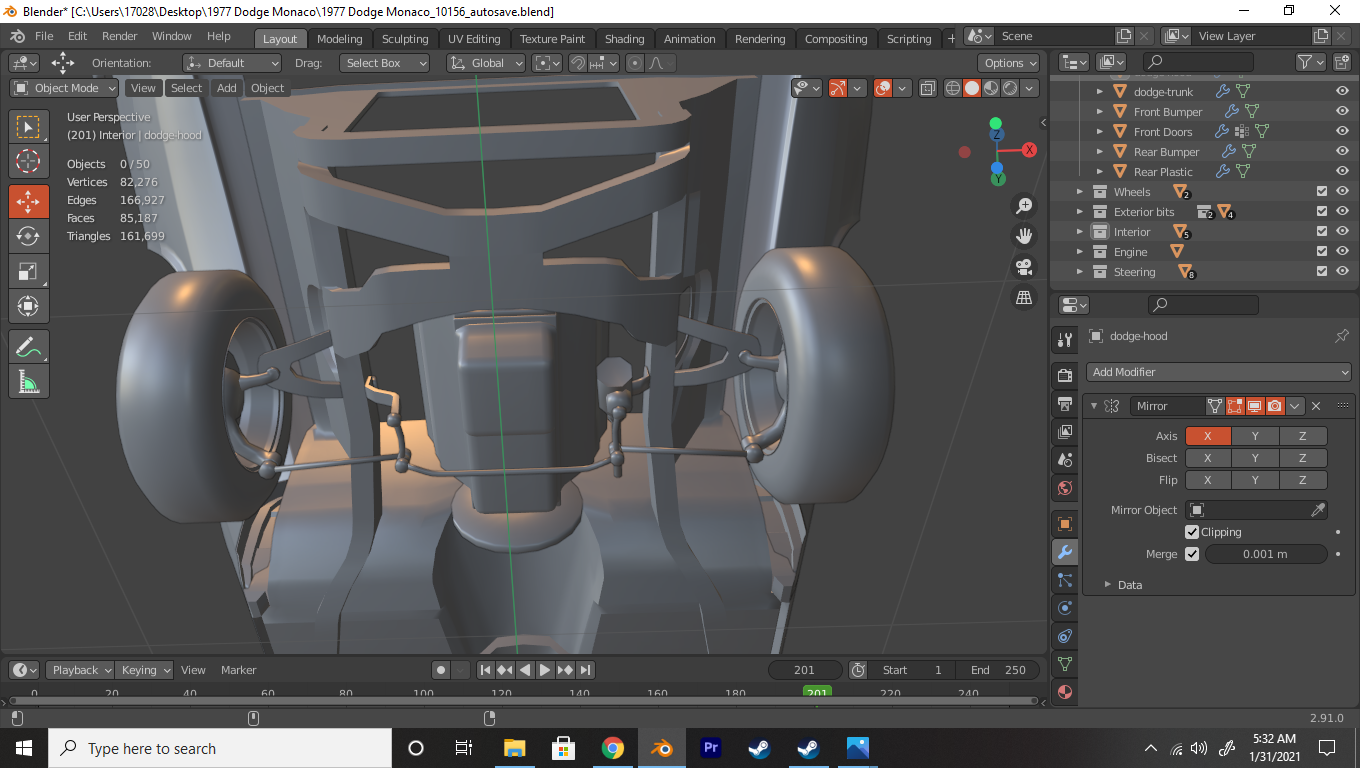The width and height of the screenshot is (1360, 768).
Task: Open the Active Tool properties tab
Action: 1065,340
